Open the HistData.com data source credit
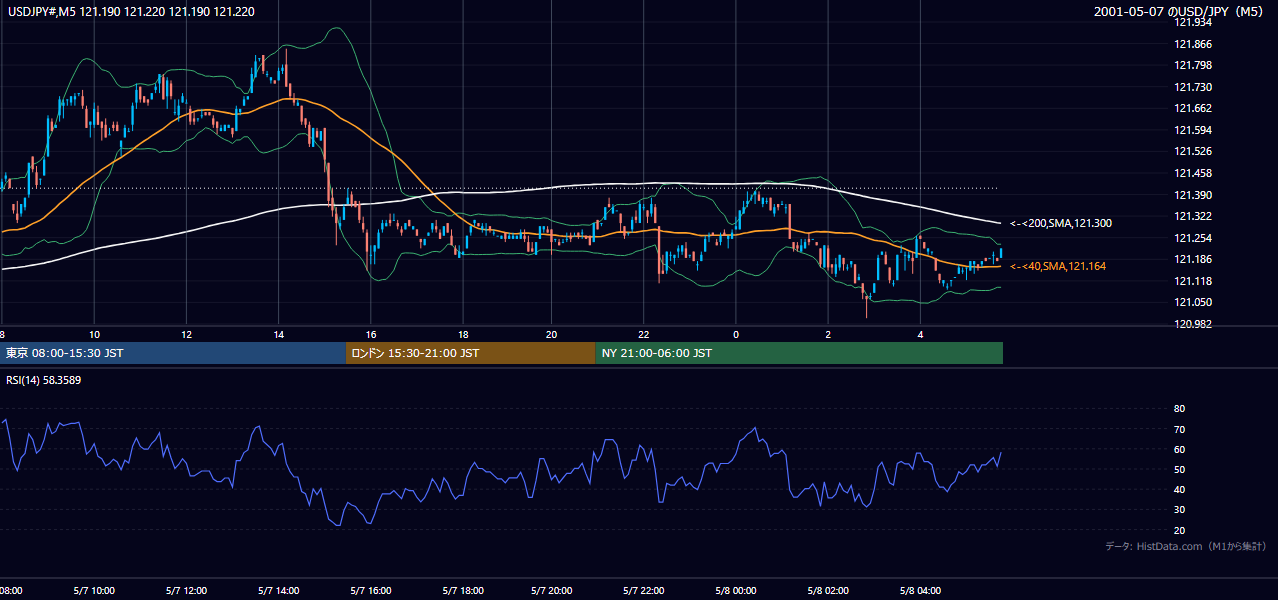This screenshot has width=1278, height=600. pyautogui.click(x=1185, y=546)
